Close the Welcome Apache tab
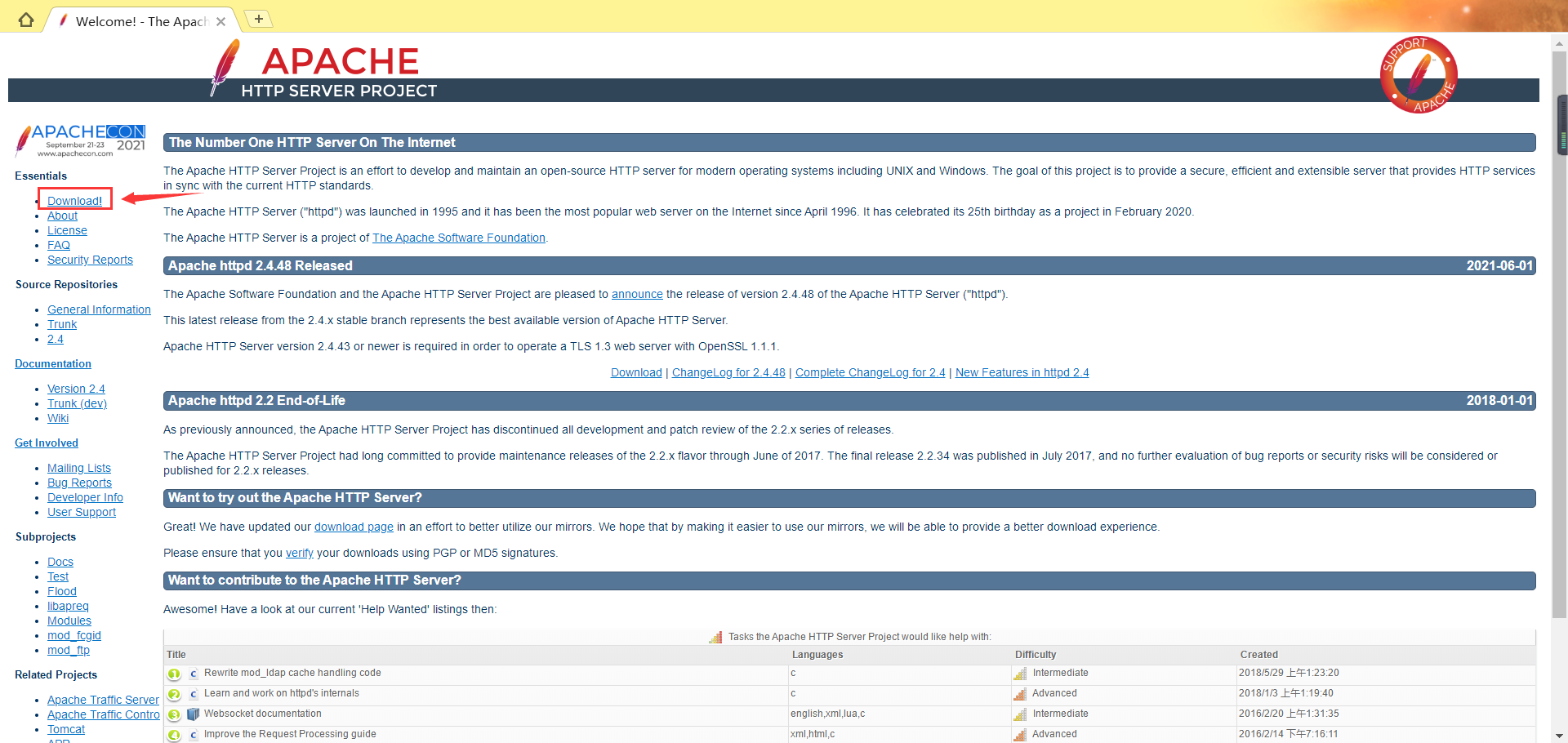The image size is (1568, 743). (220, 22)
